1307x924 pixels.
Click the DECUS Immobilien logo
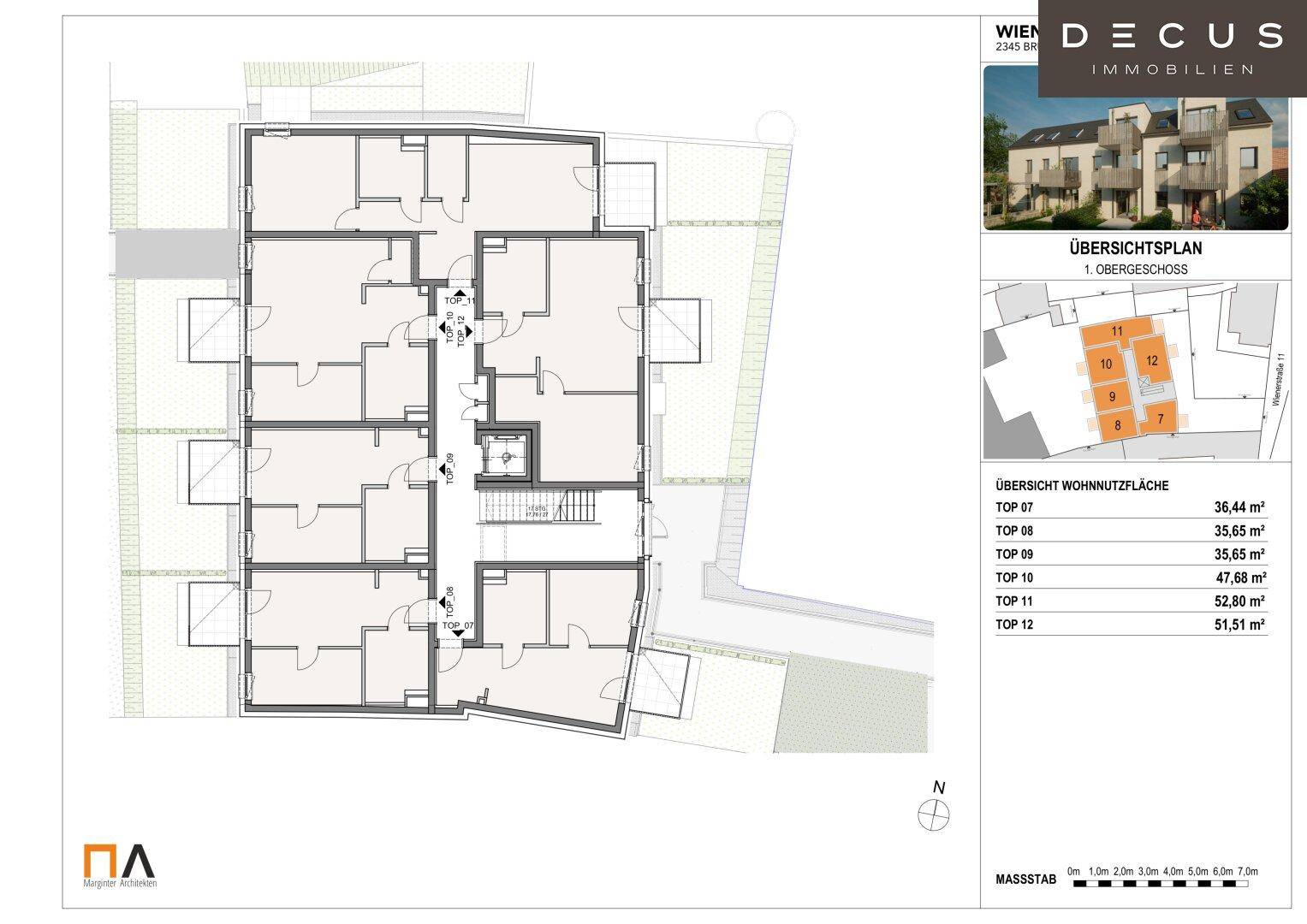click(x=1172, y=48)
